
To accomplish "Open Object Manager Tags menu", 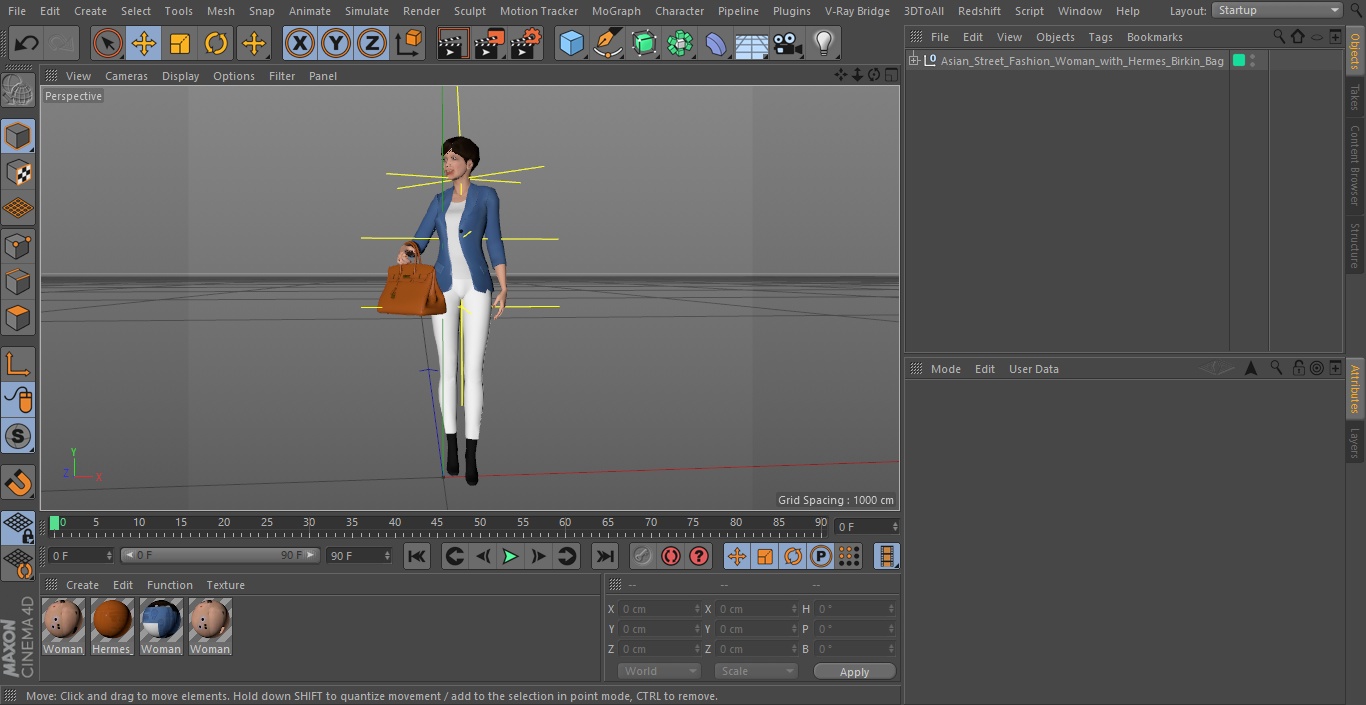I will 1100,37.
